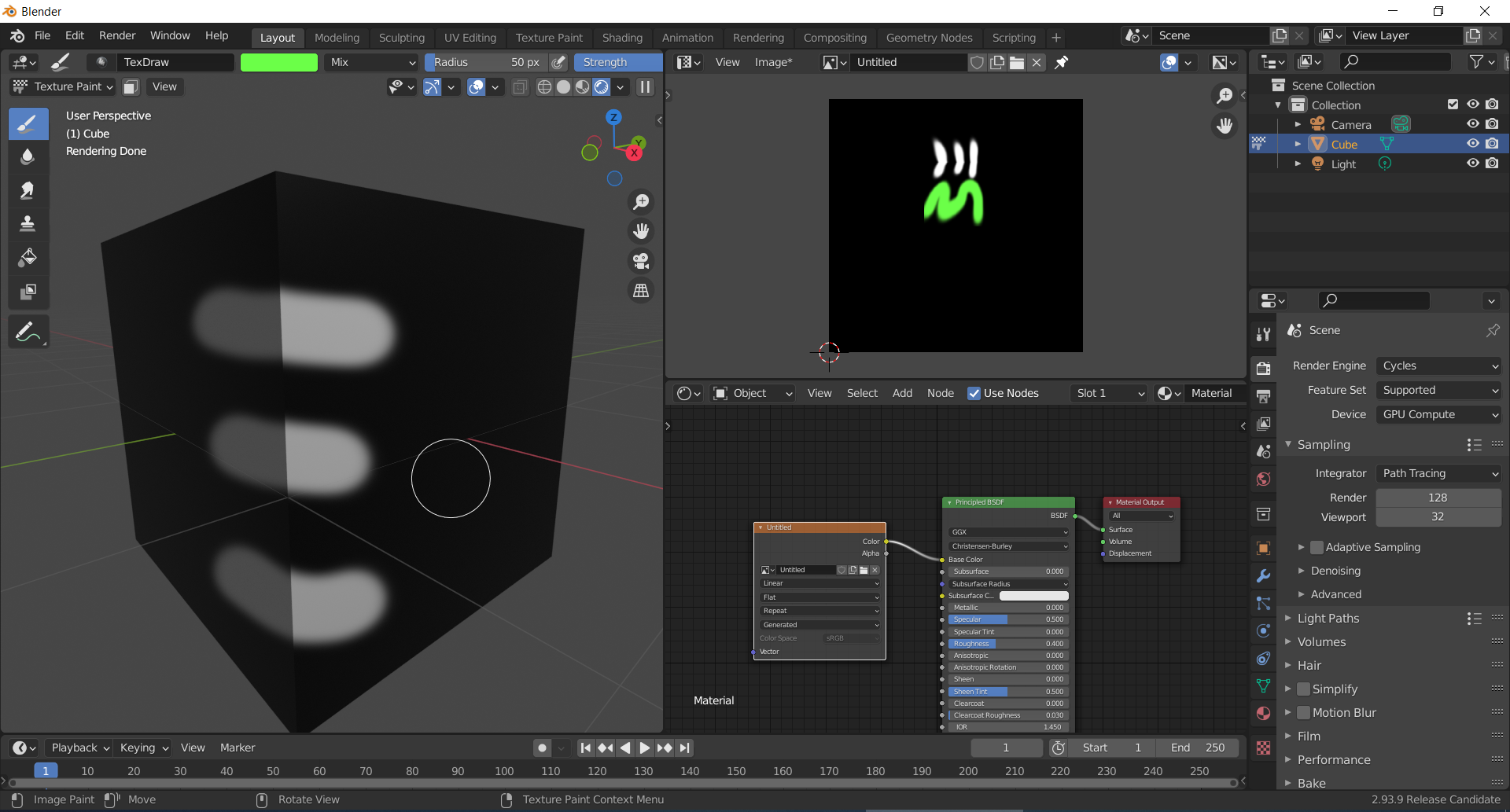Click the Playback button in timeline
This screenshot has height=812, width=1510.
coord(78,748)
